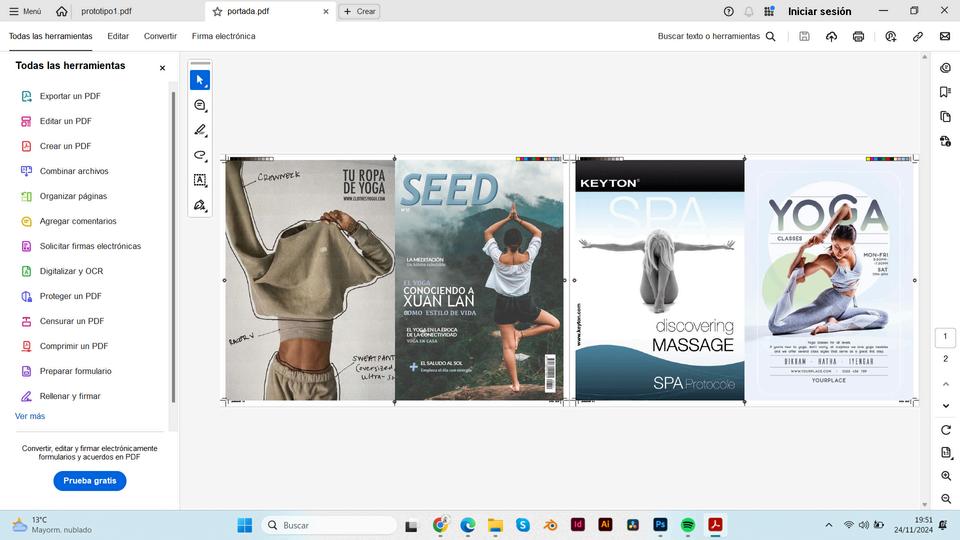The height and width of the screenshot is (540, 960).
Task: Select the freehand draw lasso tool
Action: click(200, 155)
